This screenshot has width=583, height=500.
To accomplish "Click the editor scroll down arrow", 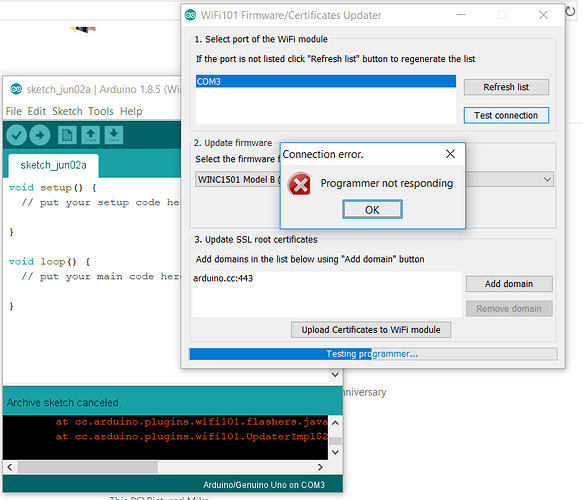I will (335, 375).
